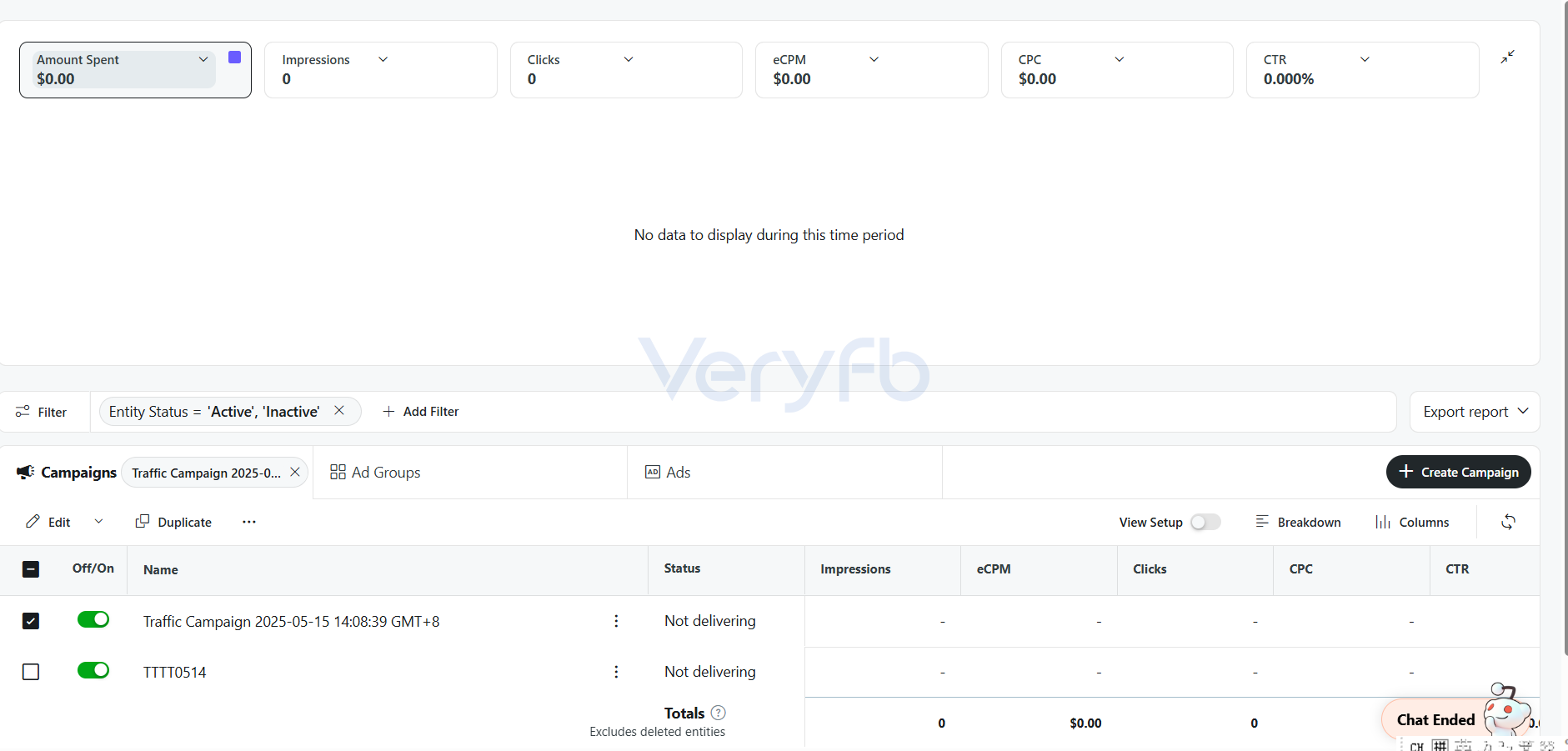Open the Breakdown options
Image resolution: width=1568 pixels, height=751 pixels.
(x=1298, y=522)
